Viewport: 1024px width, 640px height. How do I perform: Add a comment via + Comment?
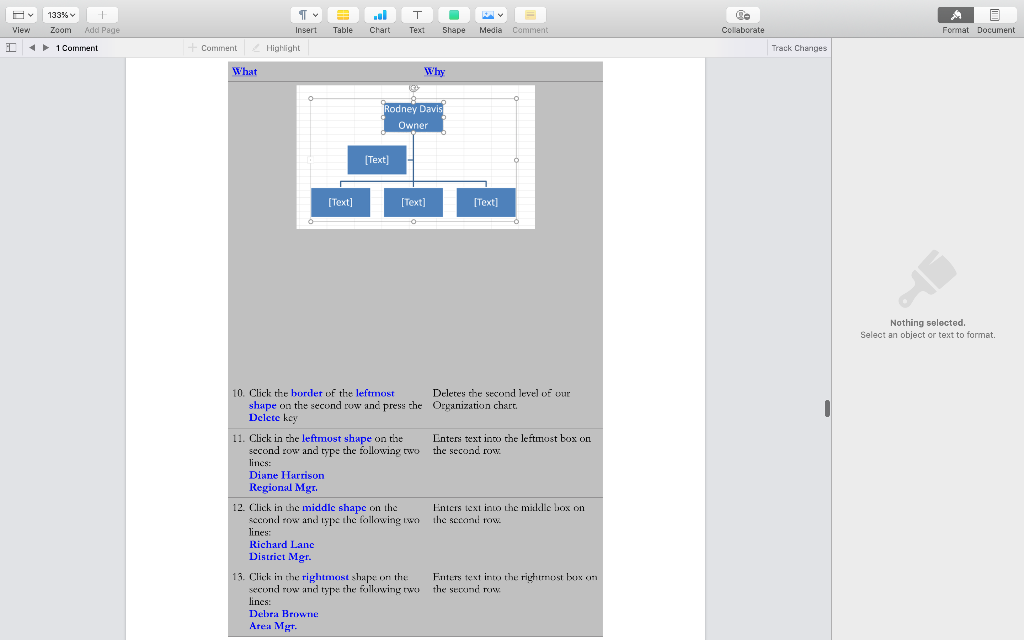tap(213, 48)
